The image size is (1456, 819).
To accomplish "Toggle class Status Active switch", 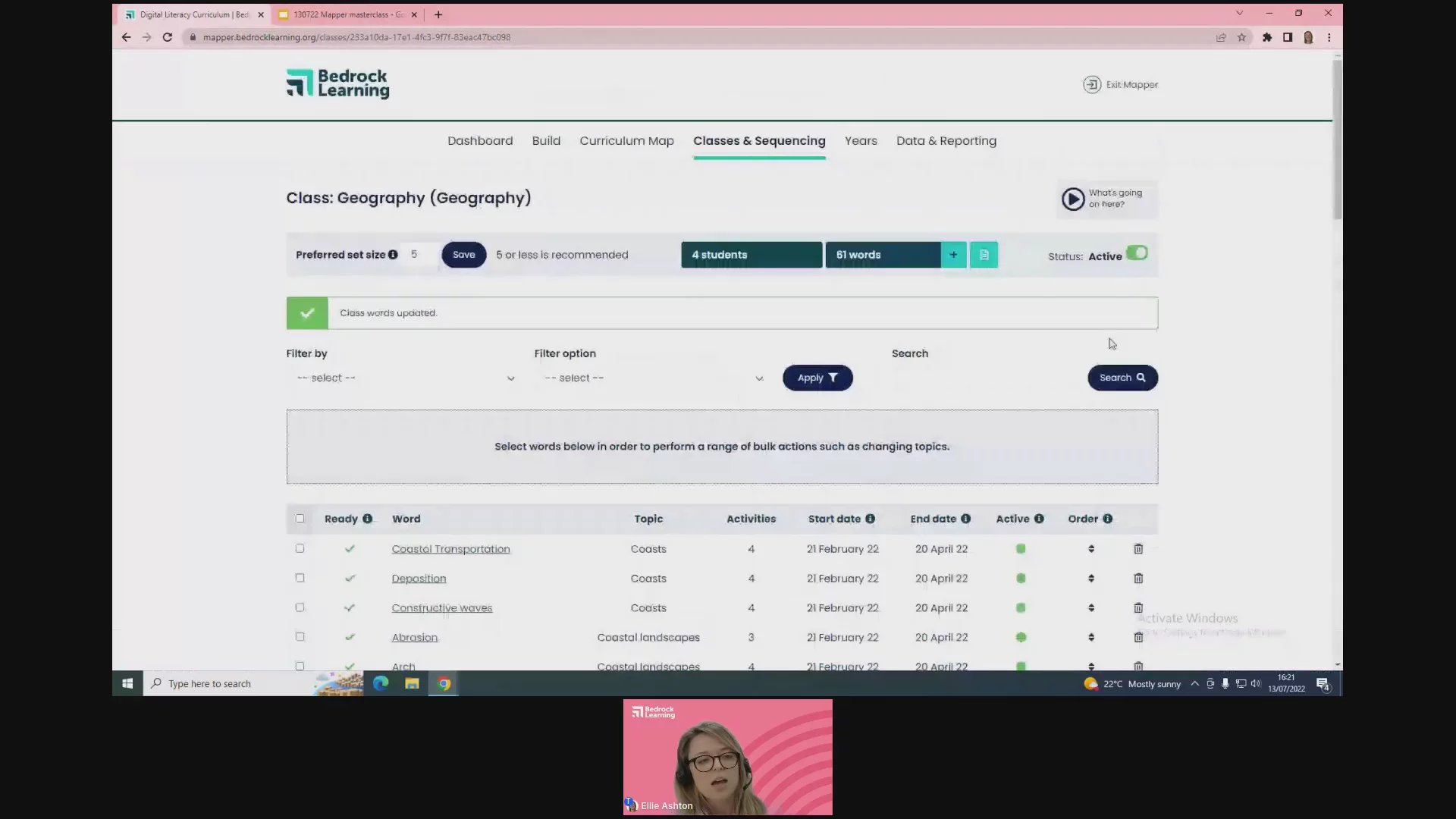I will click(x=1137, y=253).
